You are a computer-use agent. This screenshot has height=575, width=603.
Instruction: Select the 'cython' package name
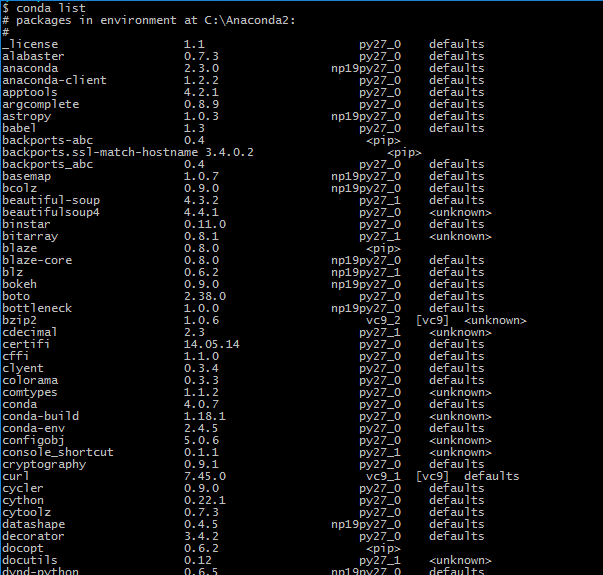click(23, 500)
